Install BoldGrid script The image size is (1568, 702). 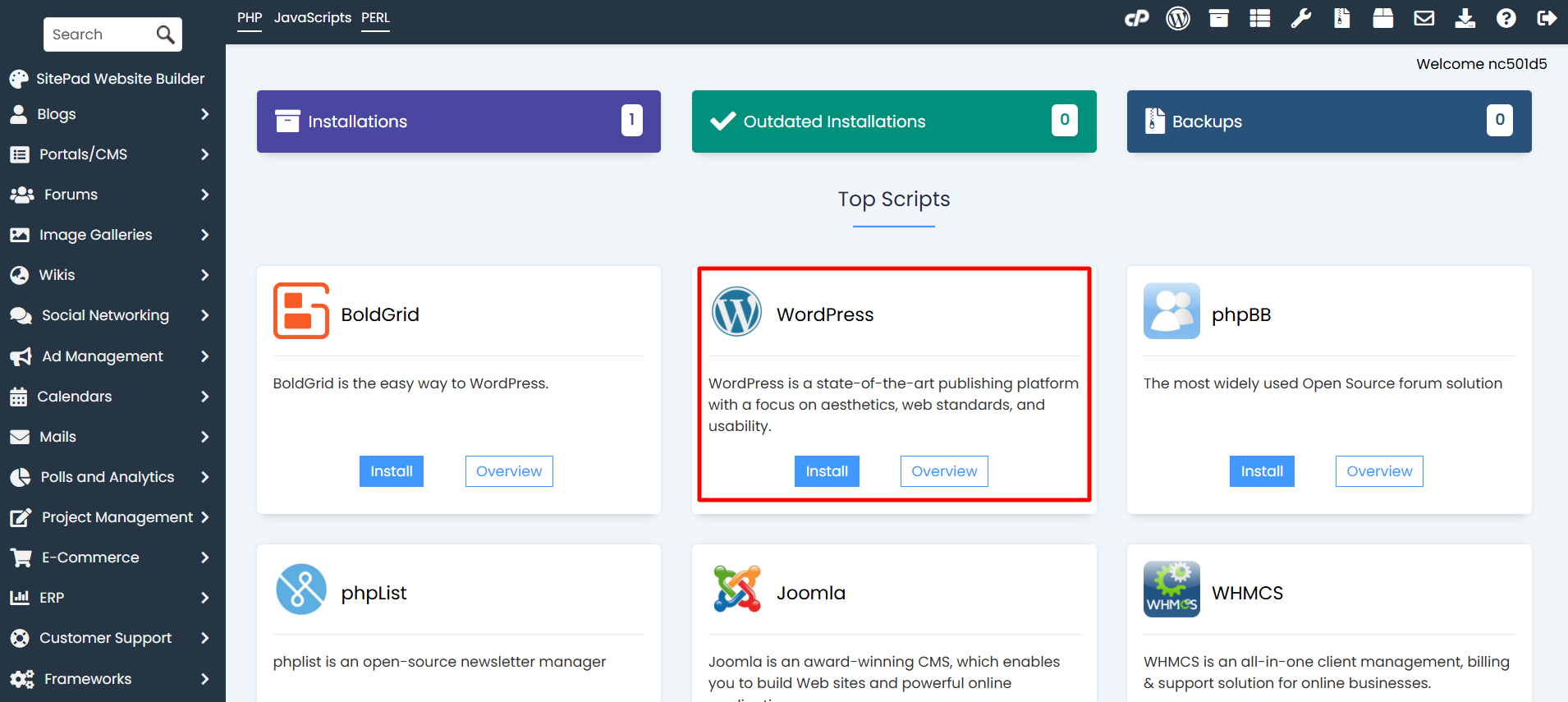392,471
